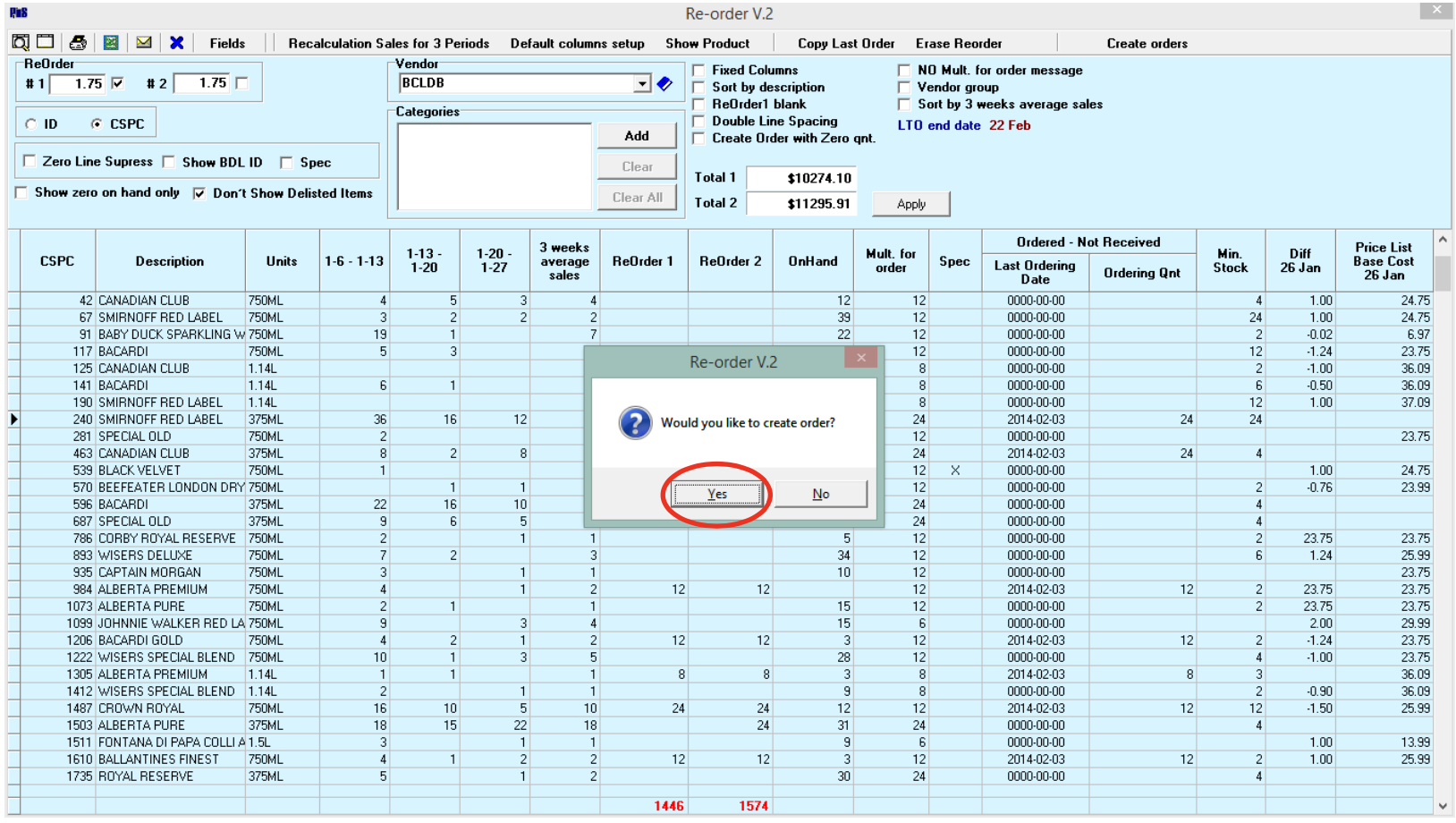Enable Zero Line Supress checkbox
The height and width of the screenshot is (823, 1456).
(x=30, y=161)
